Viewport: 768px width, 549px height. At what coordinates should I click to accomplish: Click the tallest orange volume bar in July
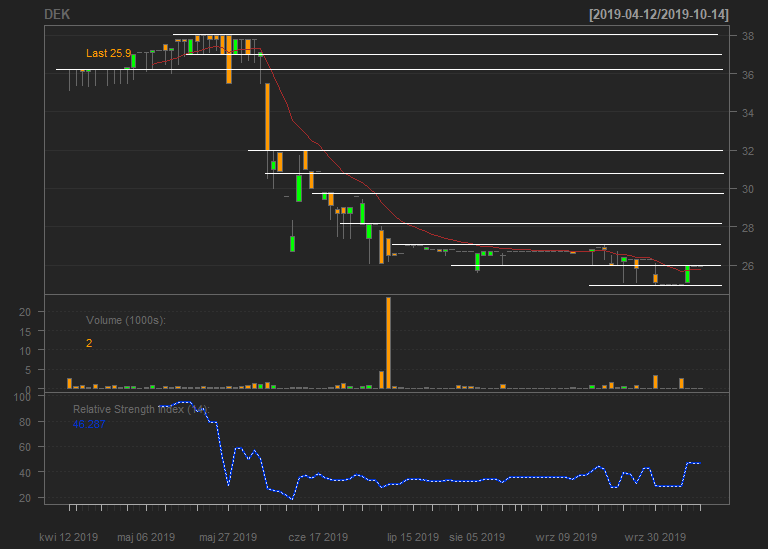[388, 343]
